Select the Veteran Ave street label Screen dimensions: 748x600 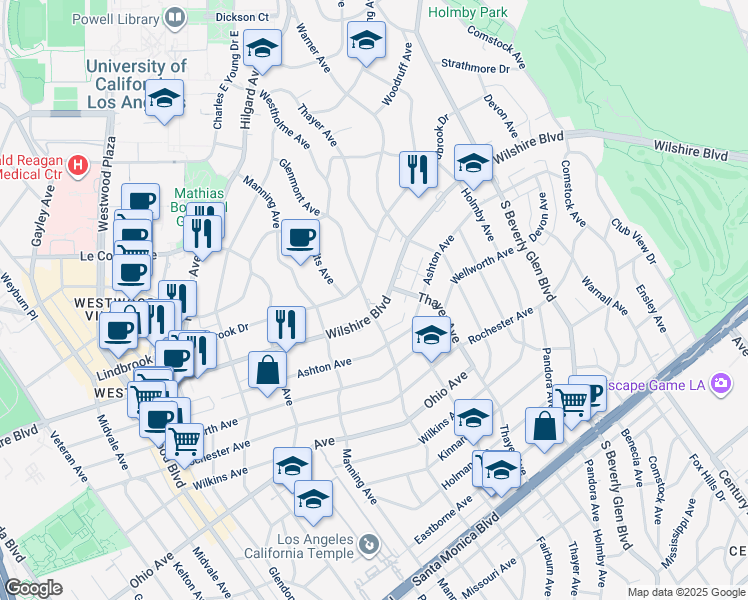coord(69,456)
